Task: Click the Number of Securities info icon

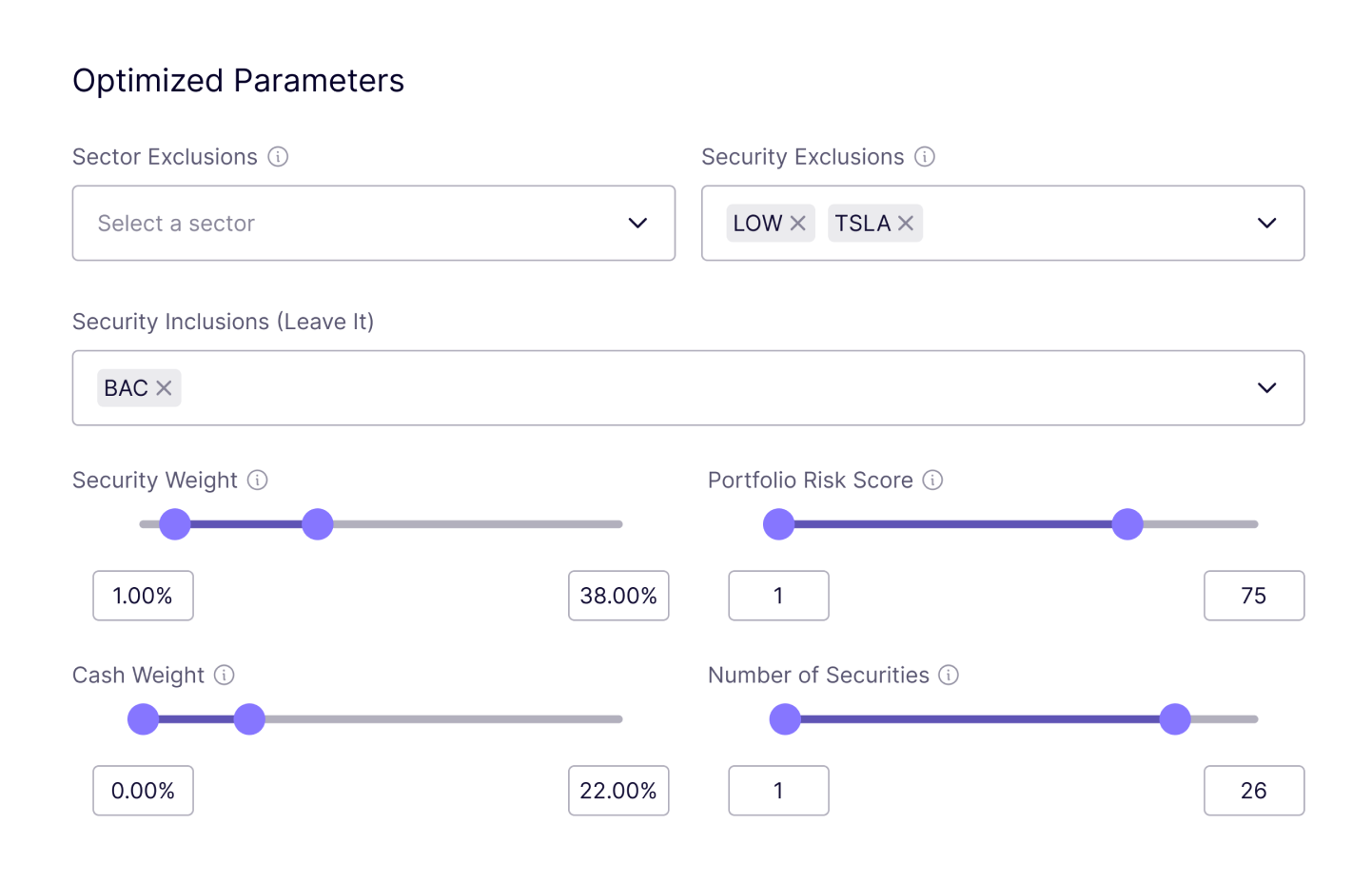Action: click(949, 676)
